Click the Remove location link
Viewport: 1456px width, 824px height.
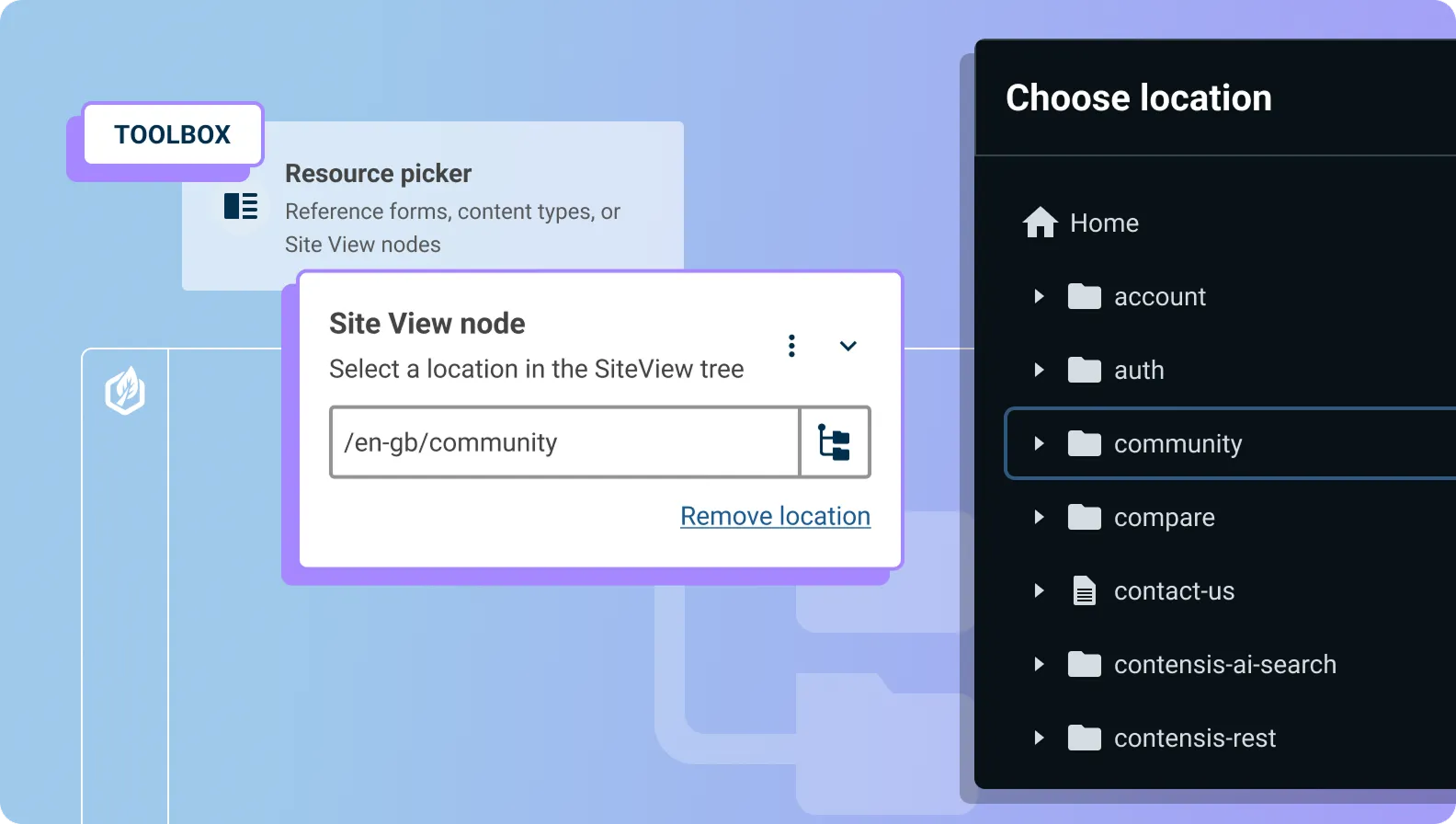coord(775,516)
